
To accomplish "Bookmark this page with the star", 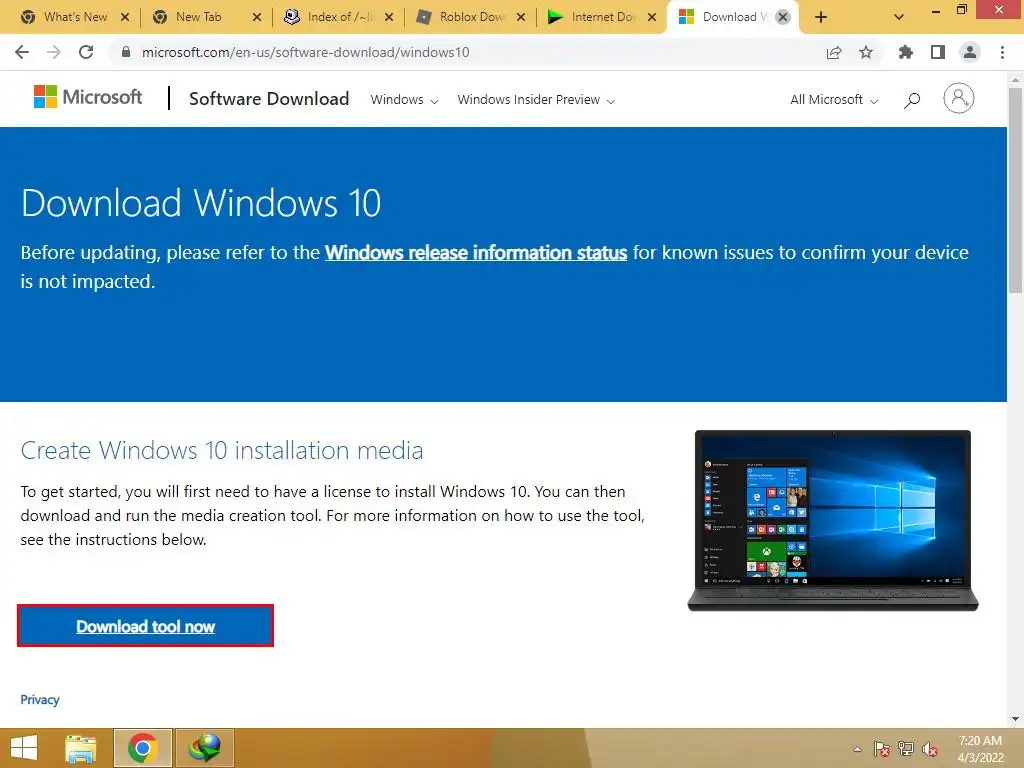I will 866,52.
